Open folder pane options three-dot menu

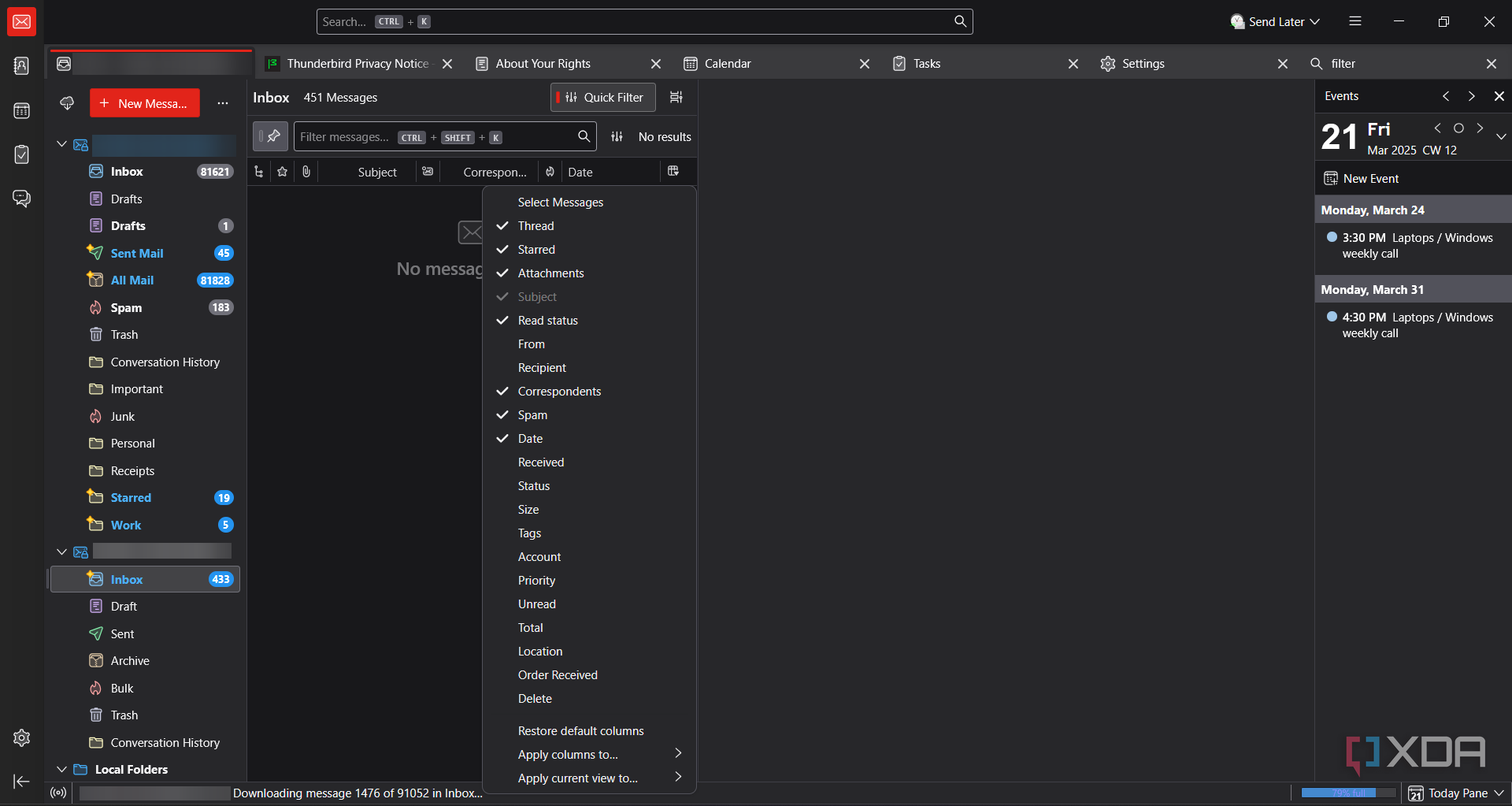(223, 103)
